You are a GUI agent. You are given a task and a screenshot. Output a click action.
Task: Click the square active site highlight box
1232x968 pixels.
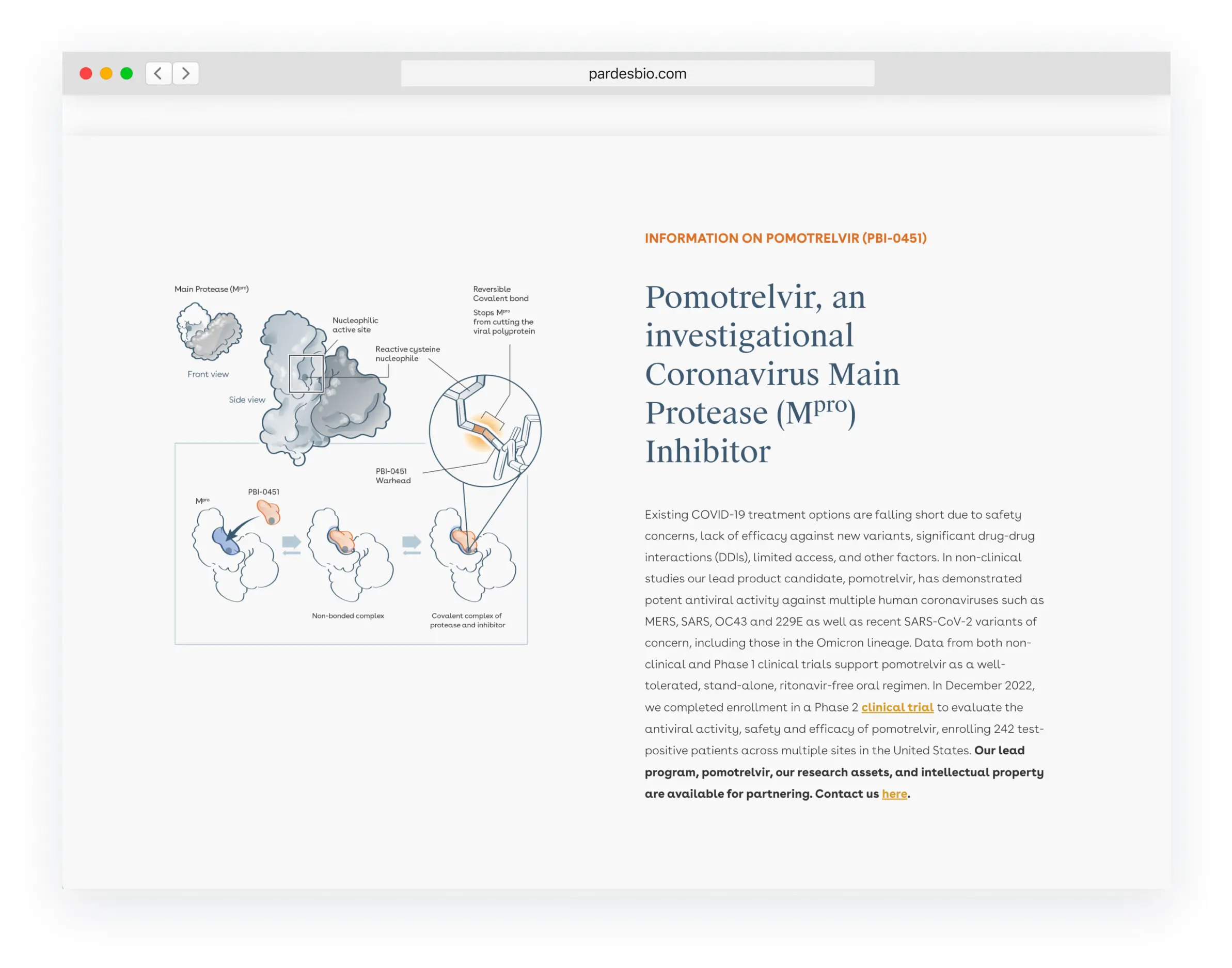(x=306, y=374)
